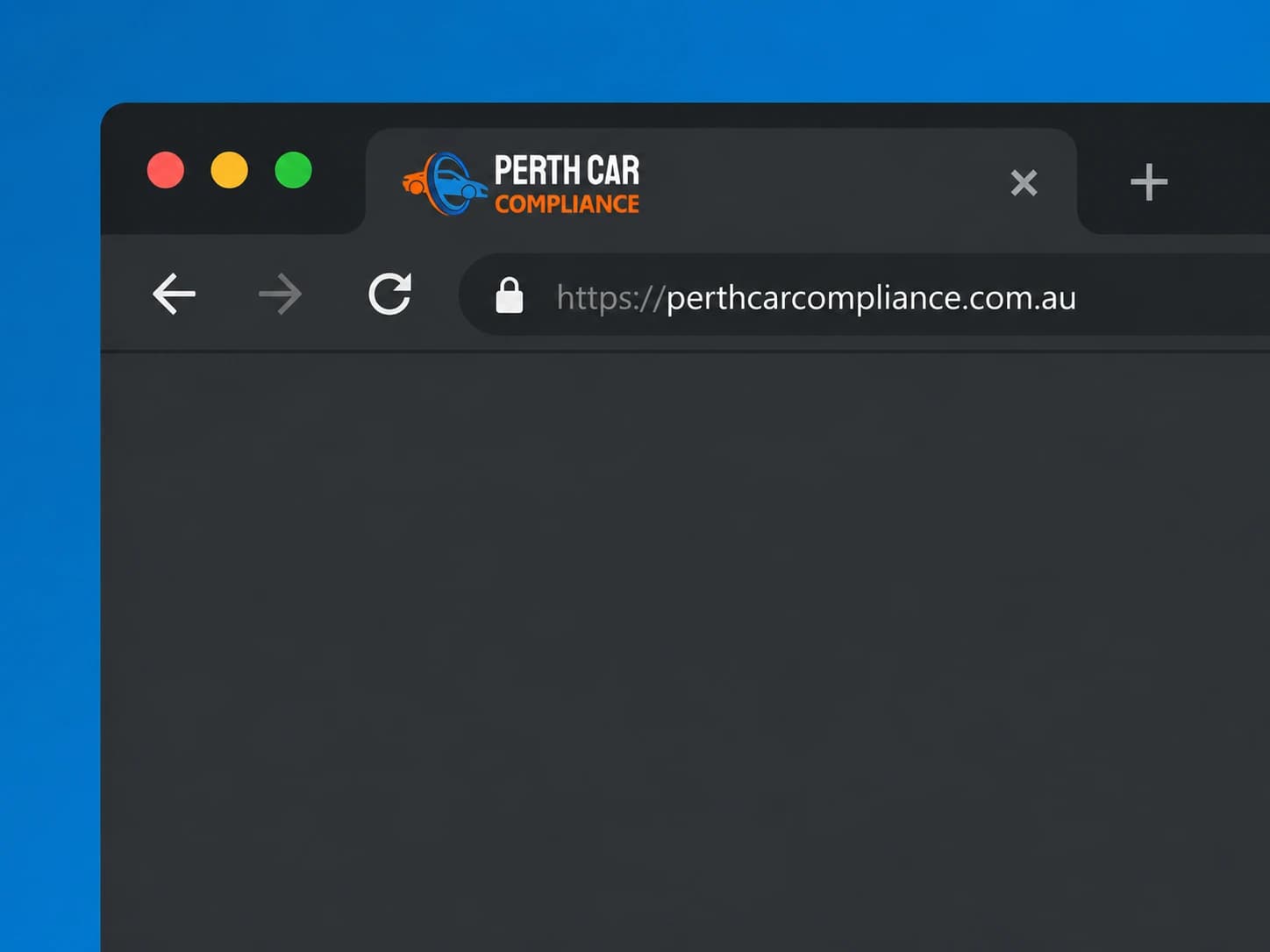Click the forward arrow button
Screen dimensions: 1270x952
281,294
